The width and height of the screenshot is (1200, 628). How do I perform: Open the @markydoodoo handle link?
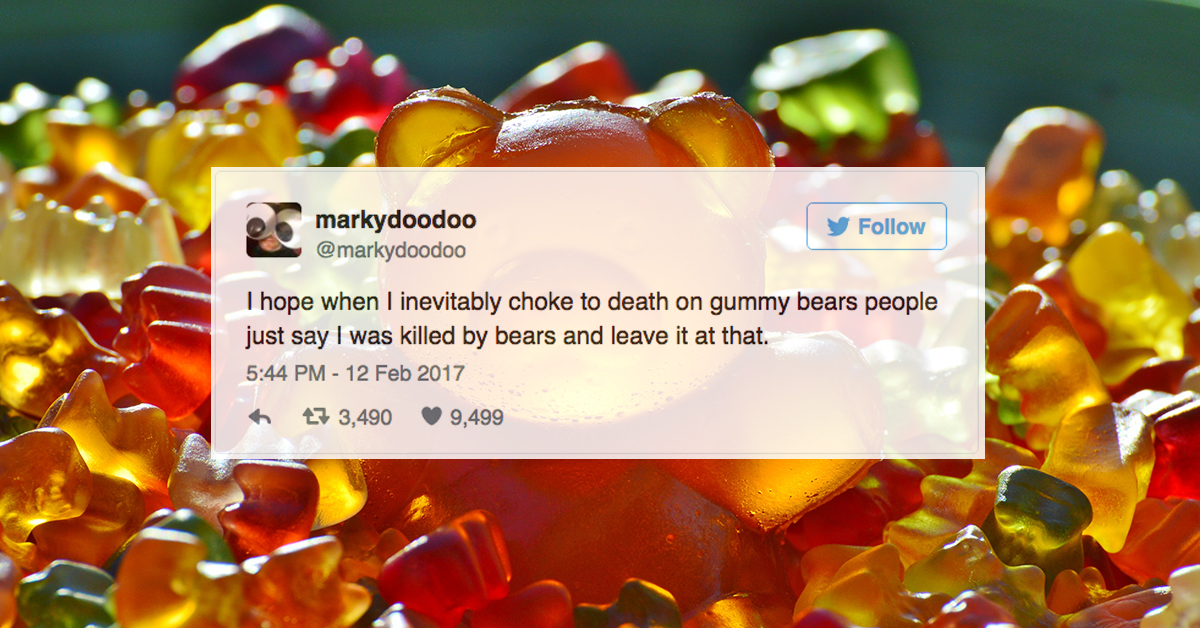click(x=390, y=250)
